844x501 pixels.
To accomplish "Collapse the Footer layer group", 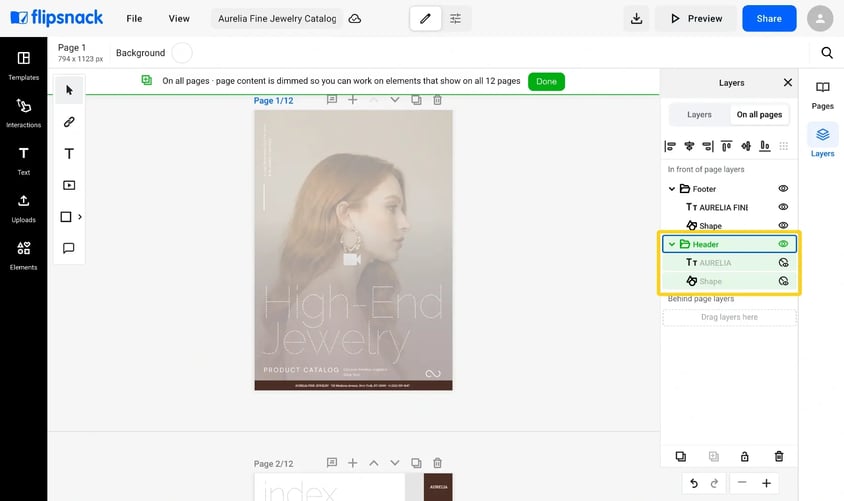I will [672, 189].
